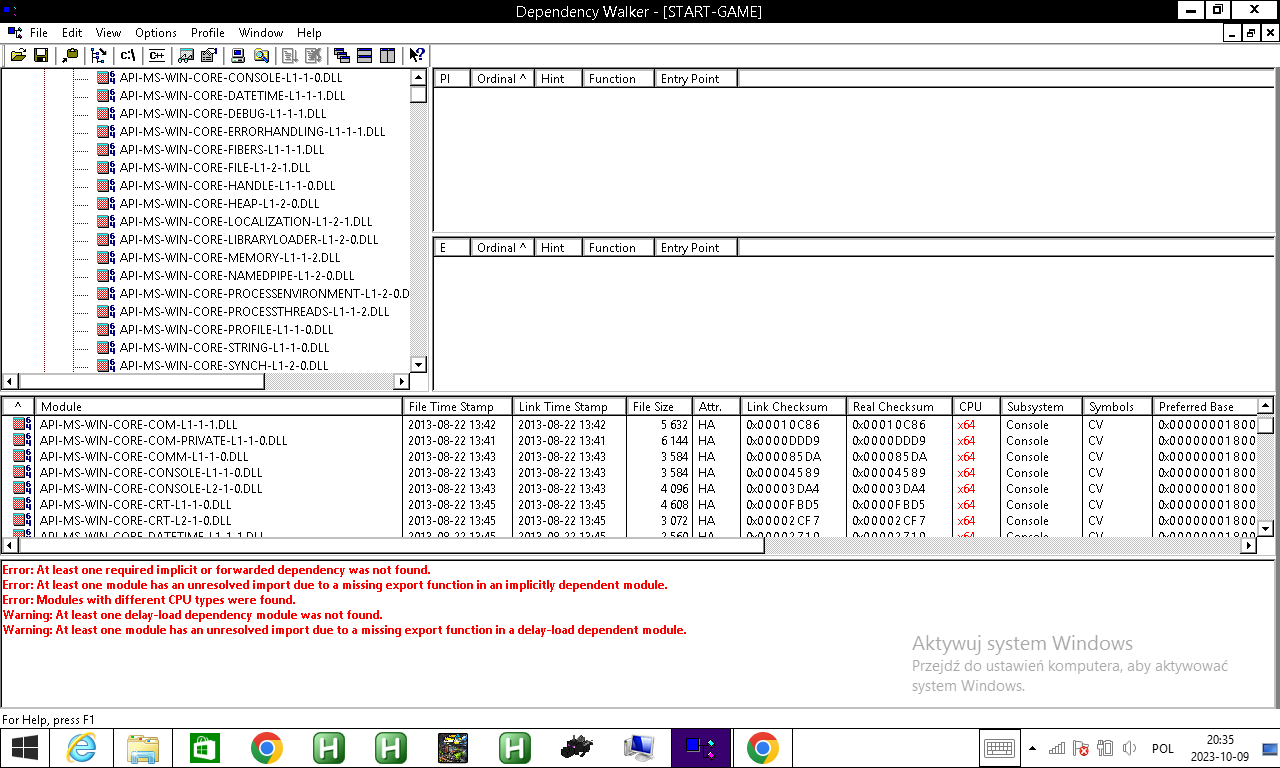This screenshot has height=768, width=1280.
Task: Click the Tile Horizontally toolbar icon
Action: pyautogui.click(x=365, y=56)
